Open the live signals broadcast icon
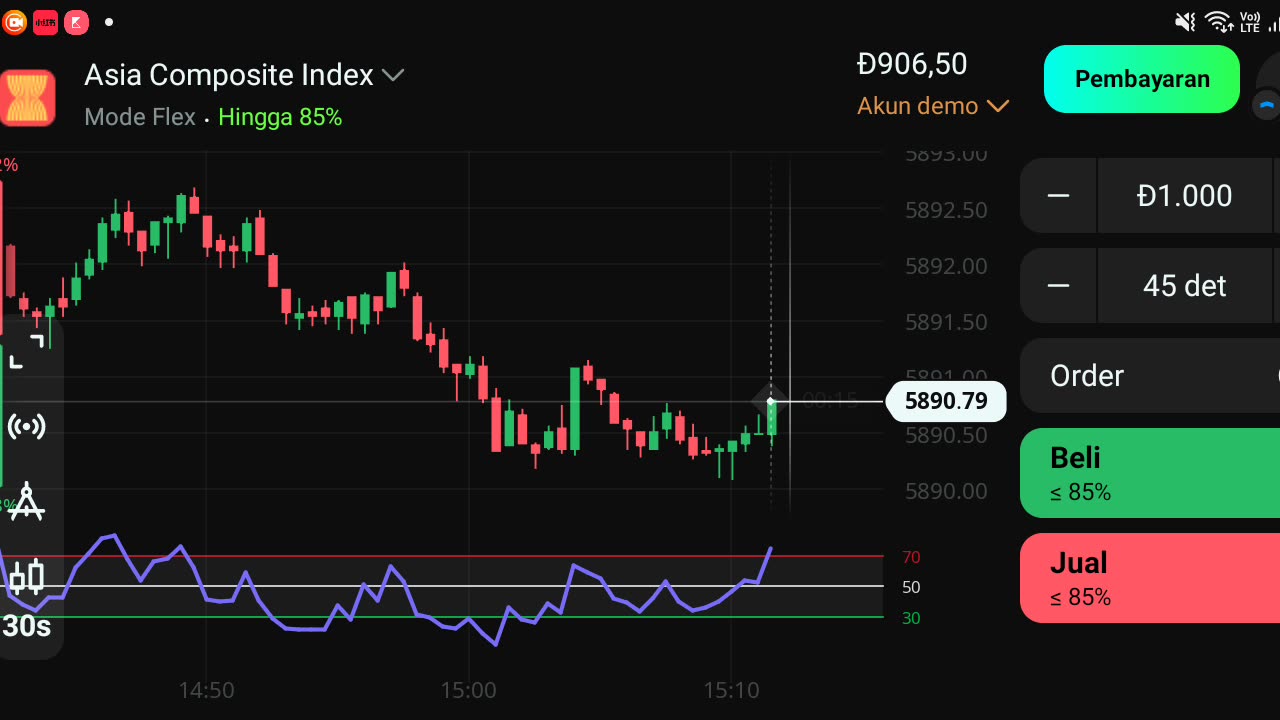Image resolution: width=1280 pixels, height=720 pixels. [x=27, y=427]
